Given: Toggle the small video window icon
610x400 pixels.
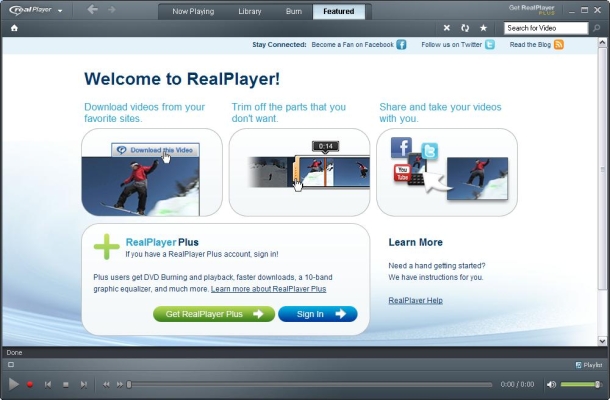Looking at the screenshot, I should [11, 365].
